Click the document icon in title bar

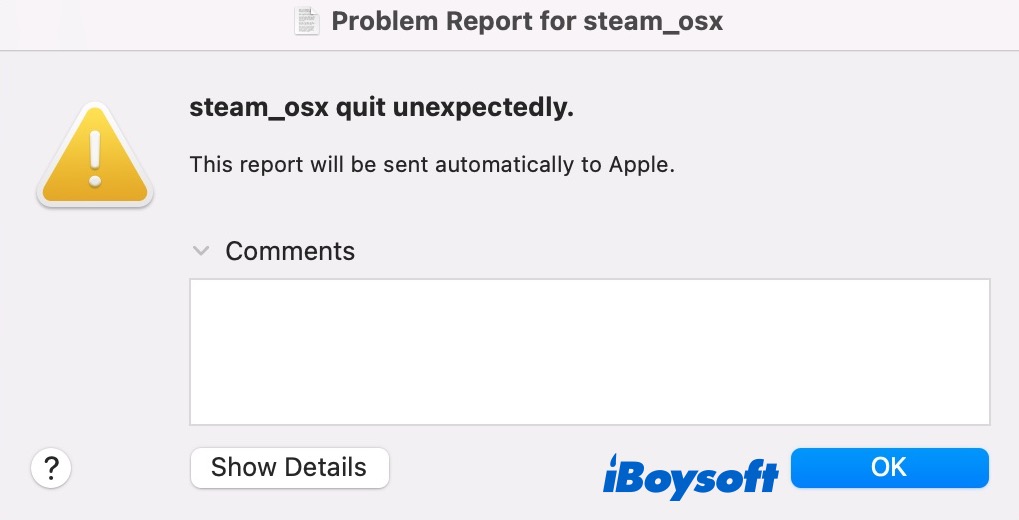[307, 21]
